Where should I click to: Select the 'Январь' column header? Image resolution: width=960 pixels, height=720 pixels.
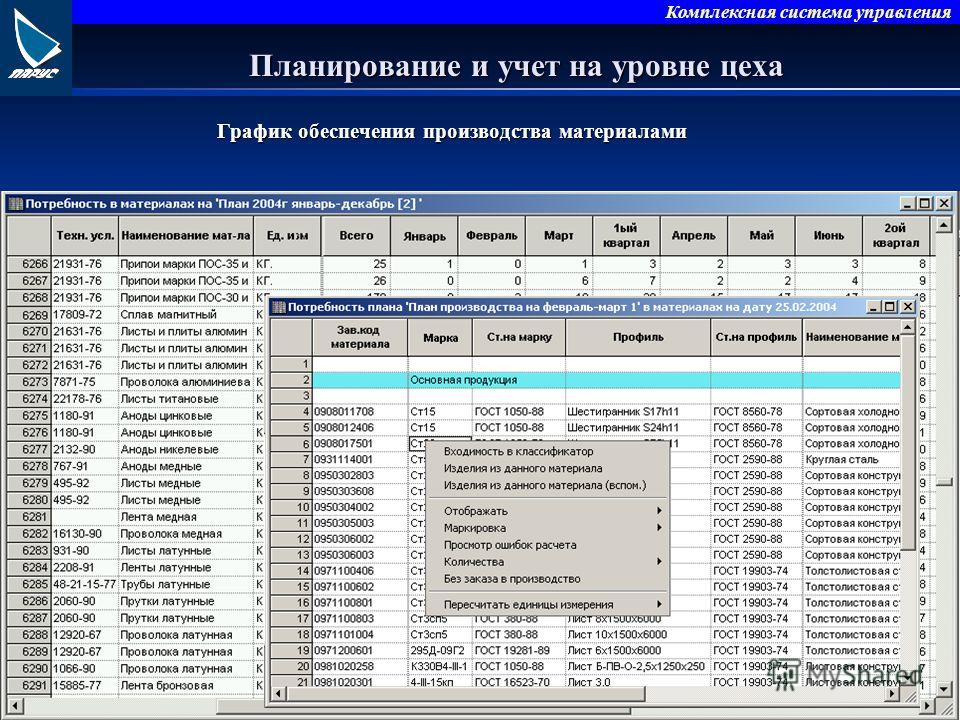click(424, 236)
